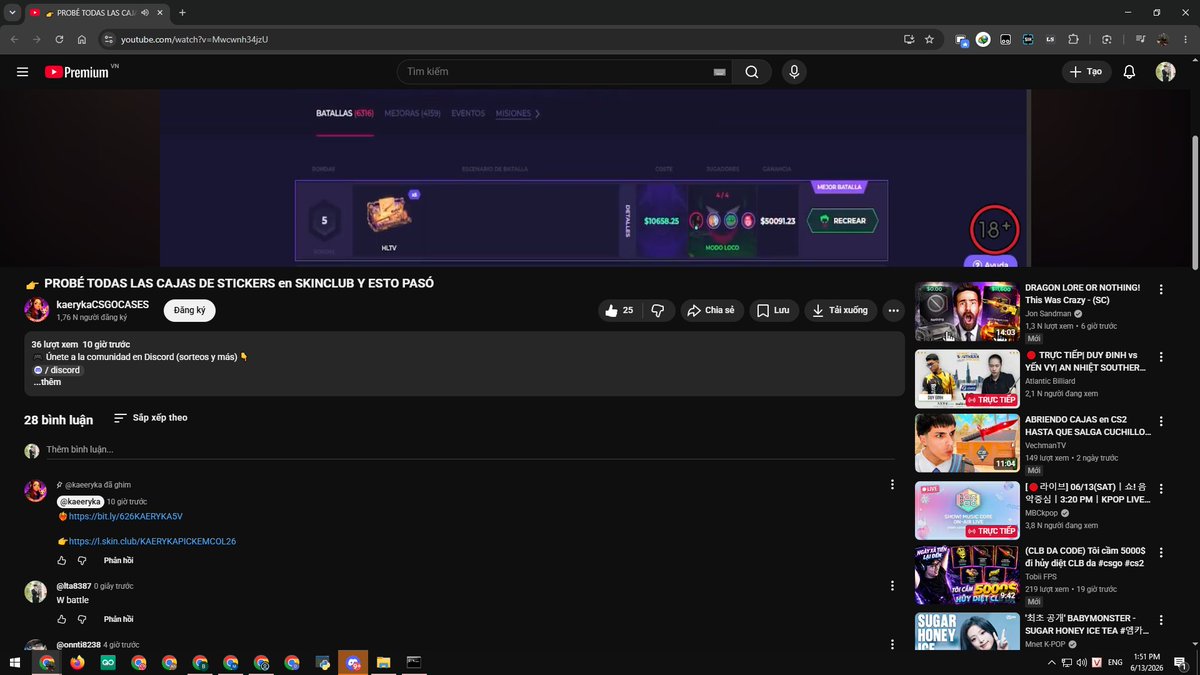This screenshot has width=1200, height=675.
Task: Open the more actions button beside Tải xuống
Action: (893, 310)
